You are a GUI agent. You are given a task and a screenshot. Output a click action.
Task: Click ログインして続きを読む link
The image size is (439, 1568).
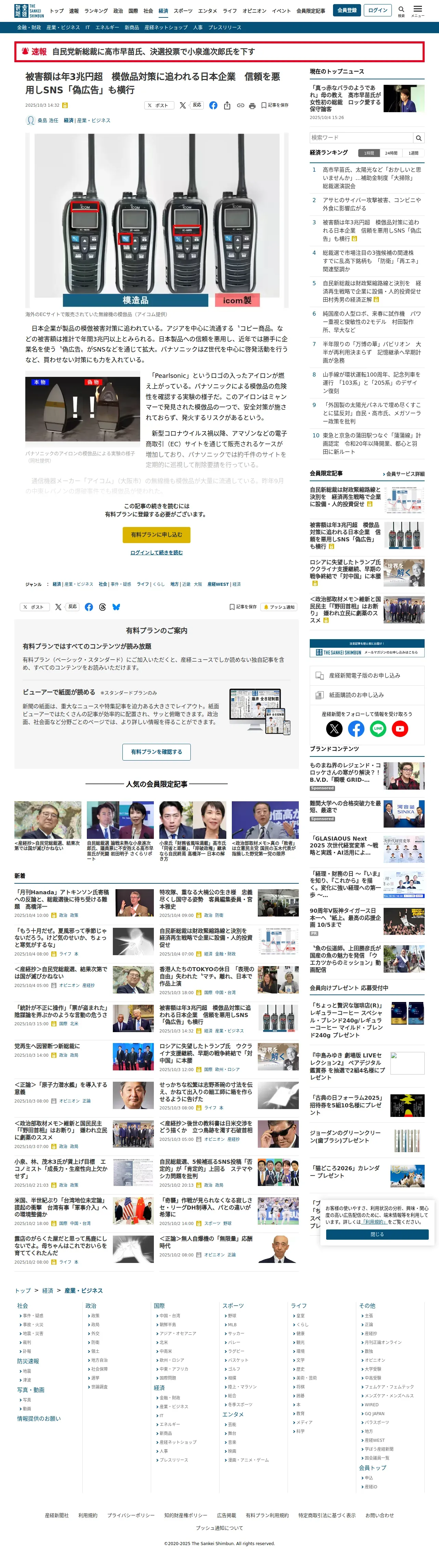(x=157, y=553)
